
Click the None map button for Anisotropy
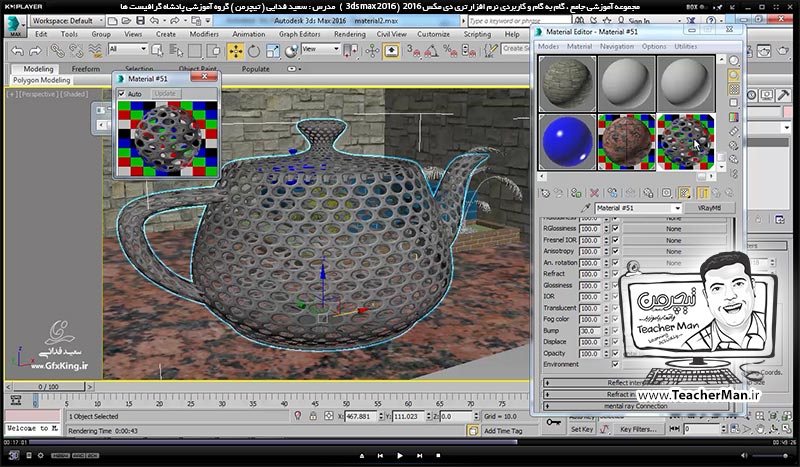pos(673,252)
